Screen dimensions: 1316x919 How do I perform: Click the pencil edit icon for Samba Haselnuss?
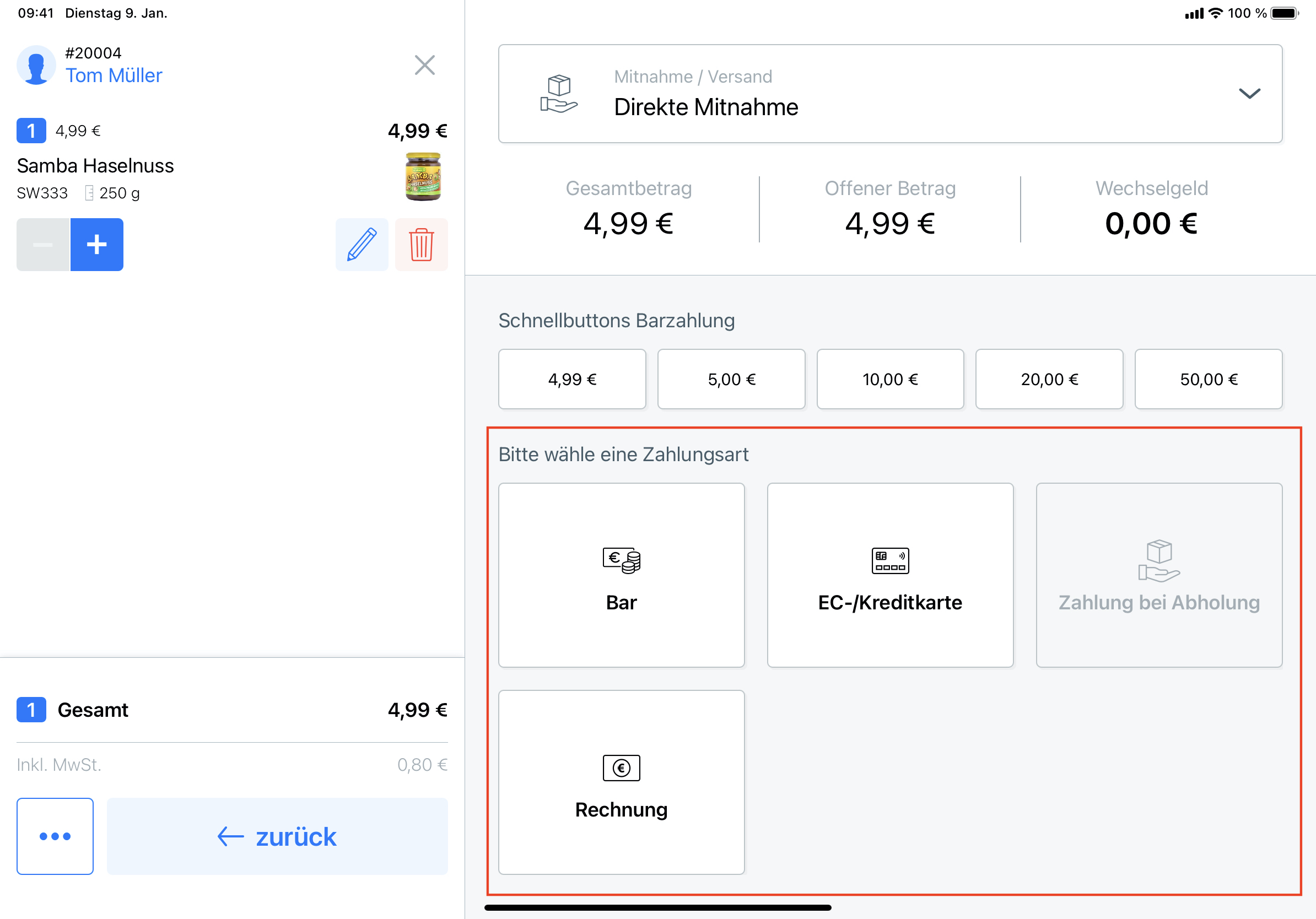tap(362, 245)
